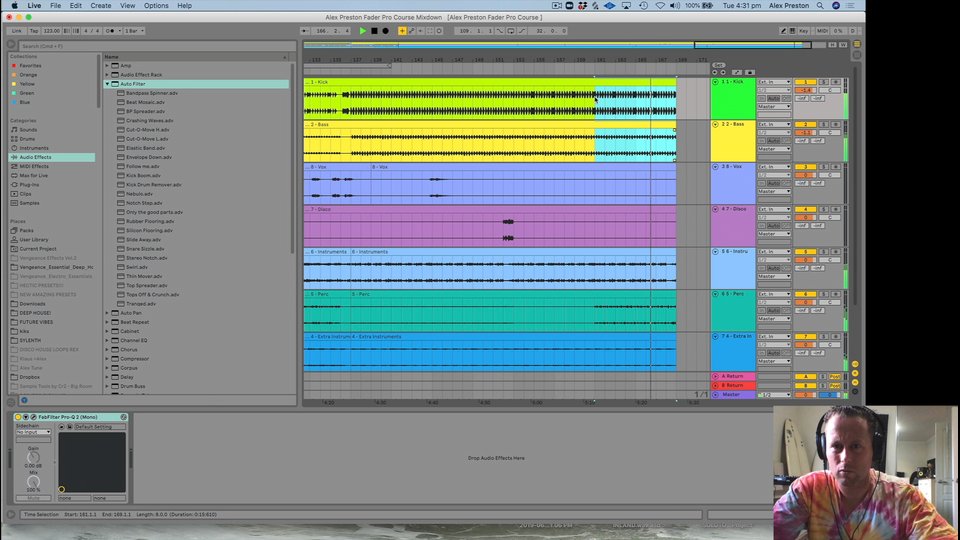Screen dimensions: 960x540
Task: Toggle the yellow MIDI Arrangement Overdub button
Action: (x=402, y=31)
